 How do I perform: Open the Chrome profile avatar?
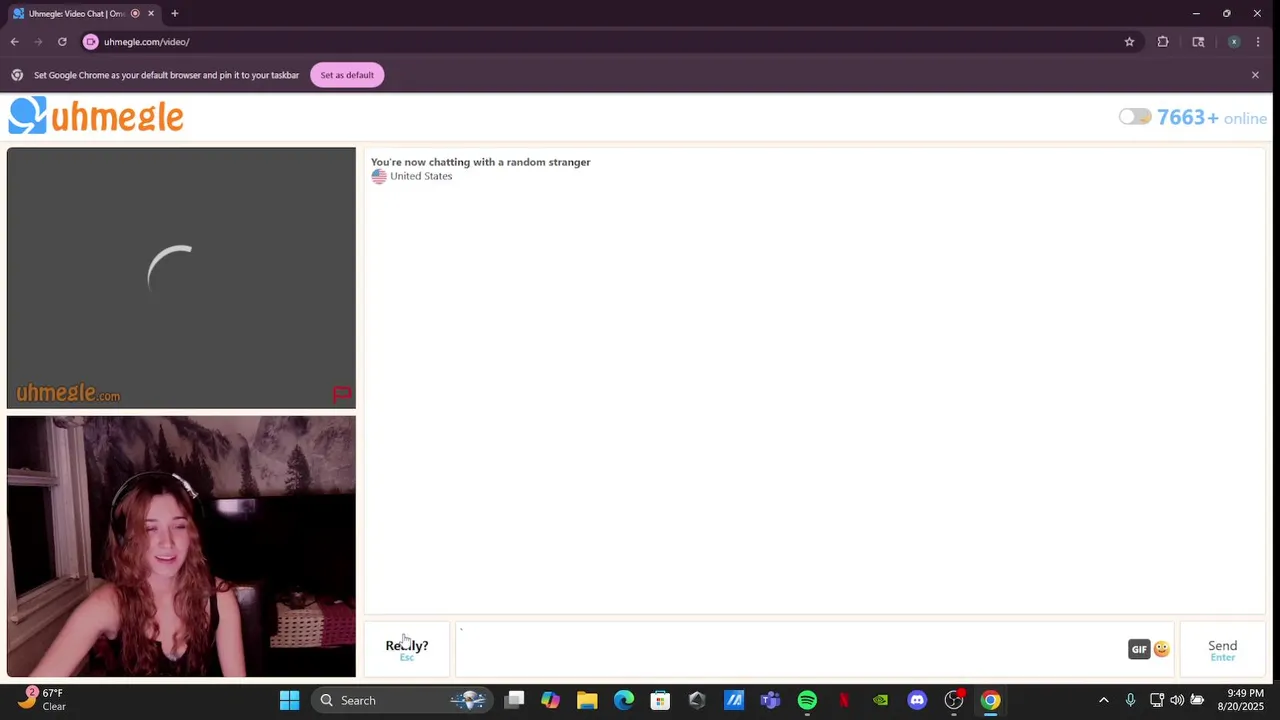click(x=1234, y=42)
